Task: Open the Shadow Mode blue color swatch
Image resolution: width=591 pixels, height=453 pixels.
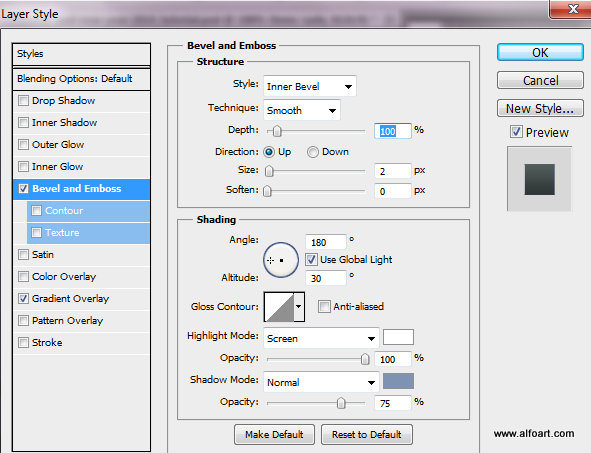Action: [398, 381]
